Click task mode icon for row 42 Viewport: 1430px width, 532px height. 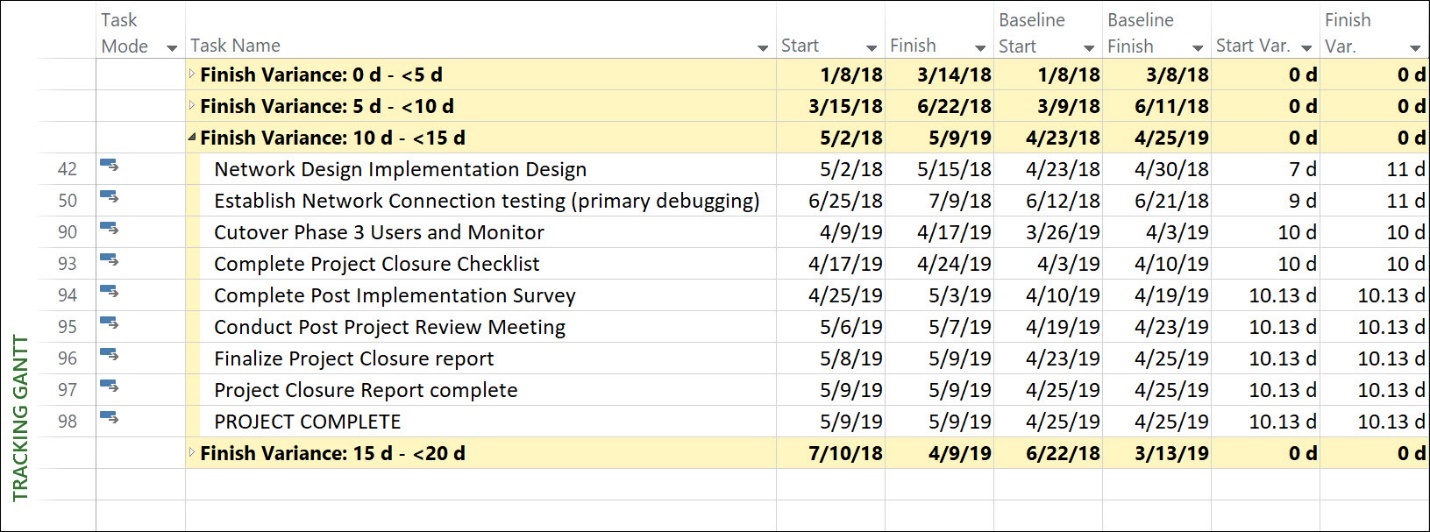pyautogui.click(x=110, y=167)
